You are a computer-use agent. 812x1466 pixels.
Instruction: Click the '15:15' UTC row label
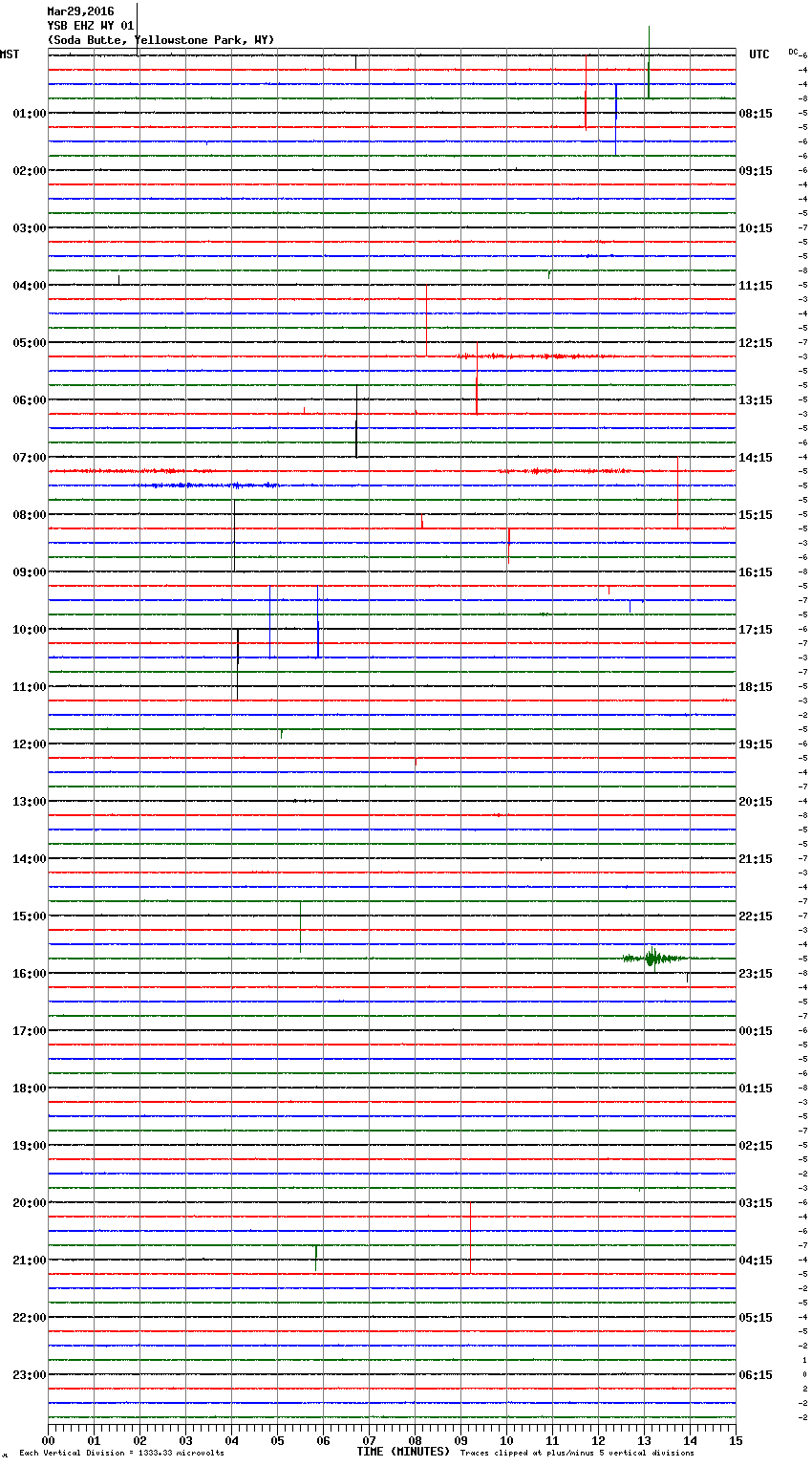(756, 515)
